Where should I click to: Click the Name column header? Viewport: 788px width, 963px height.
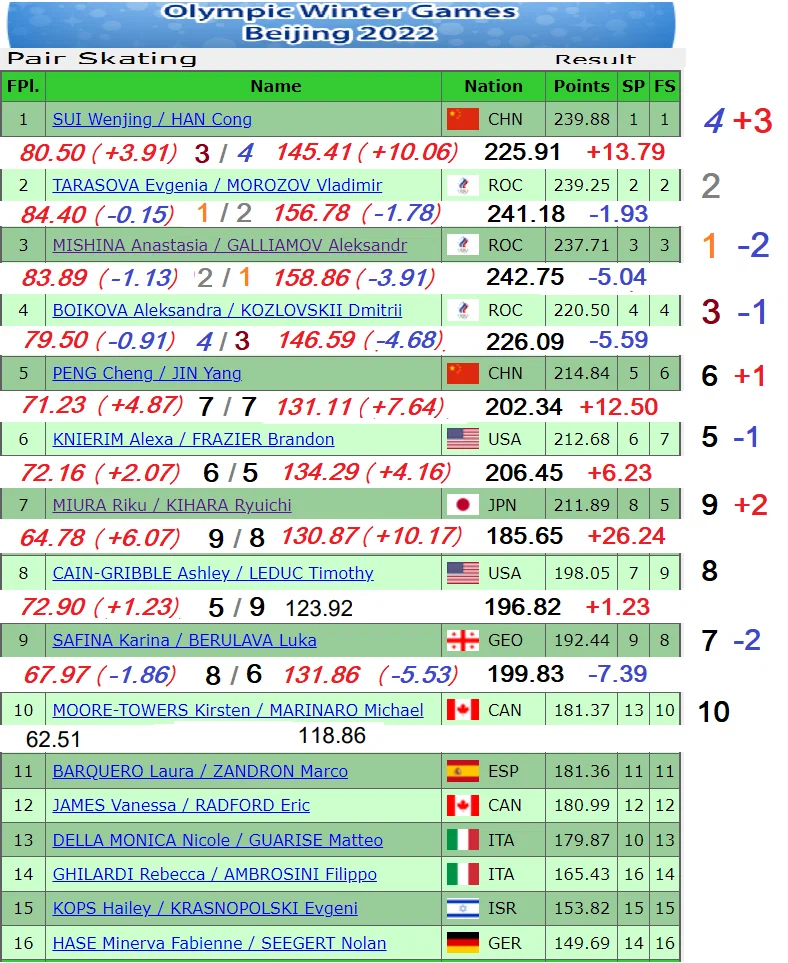pyautogui.click(x=275, y=86)
